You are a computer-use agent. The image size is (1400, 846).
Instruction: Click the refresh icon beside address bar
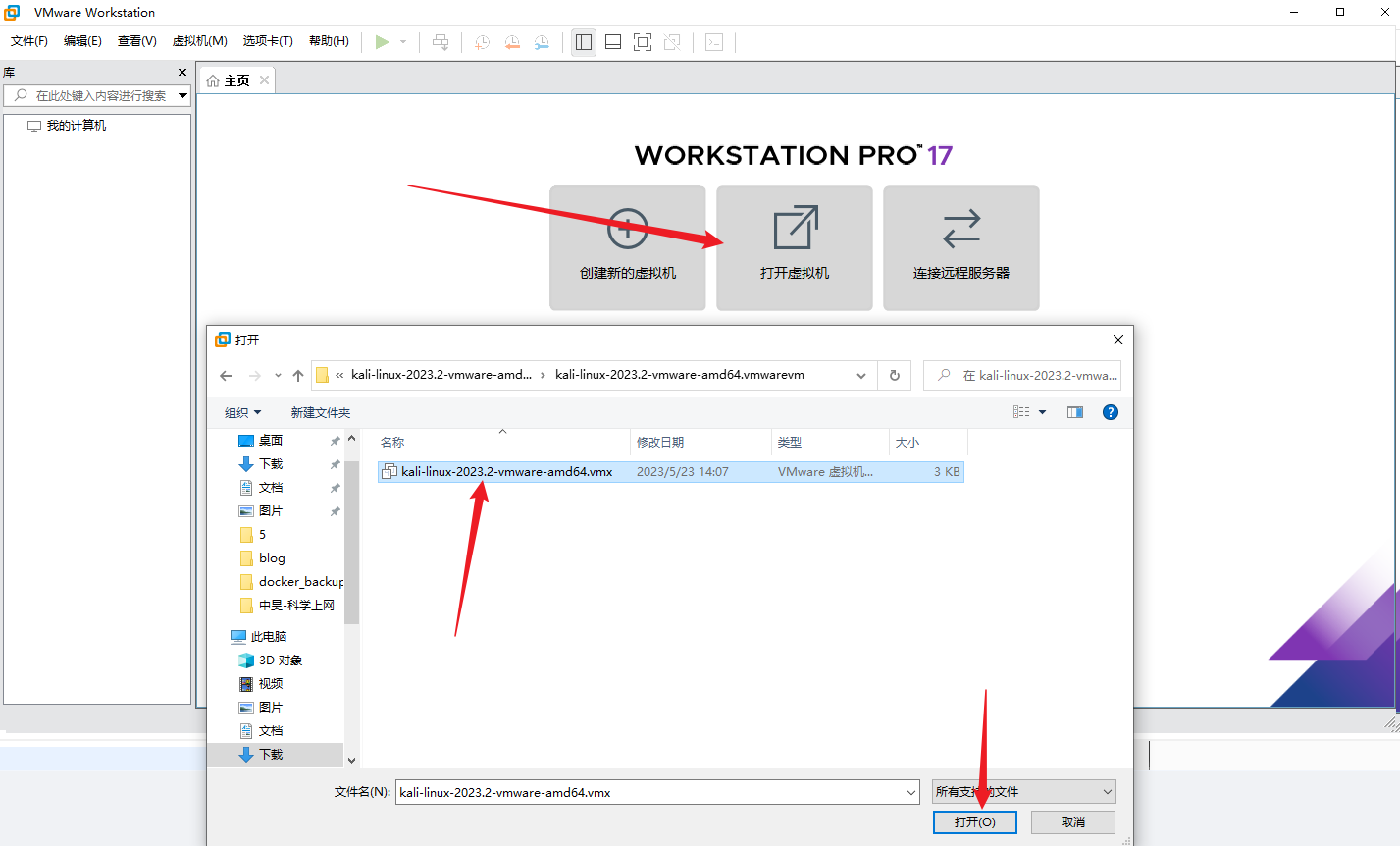click(x=895, y=376)
